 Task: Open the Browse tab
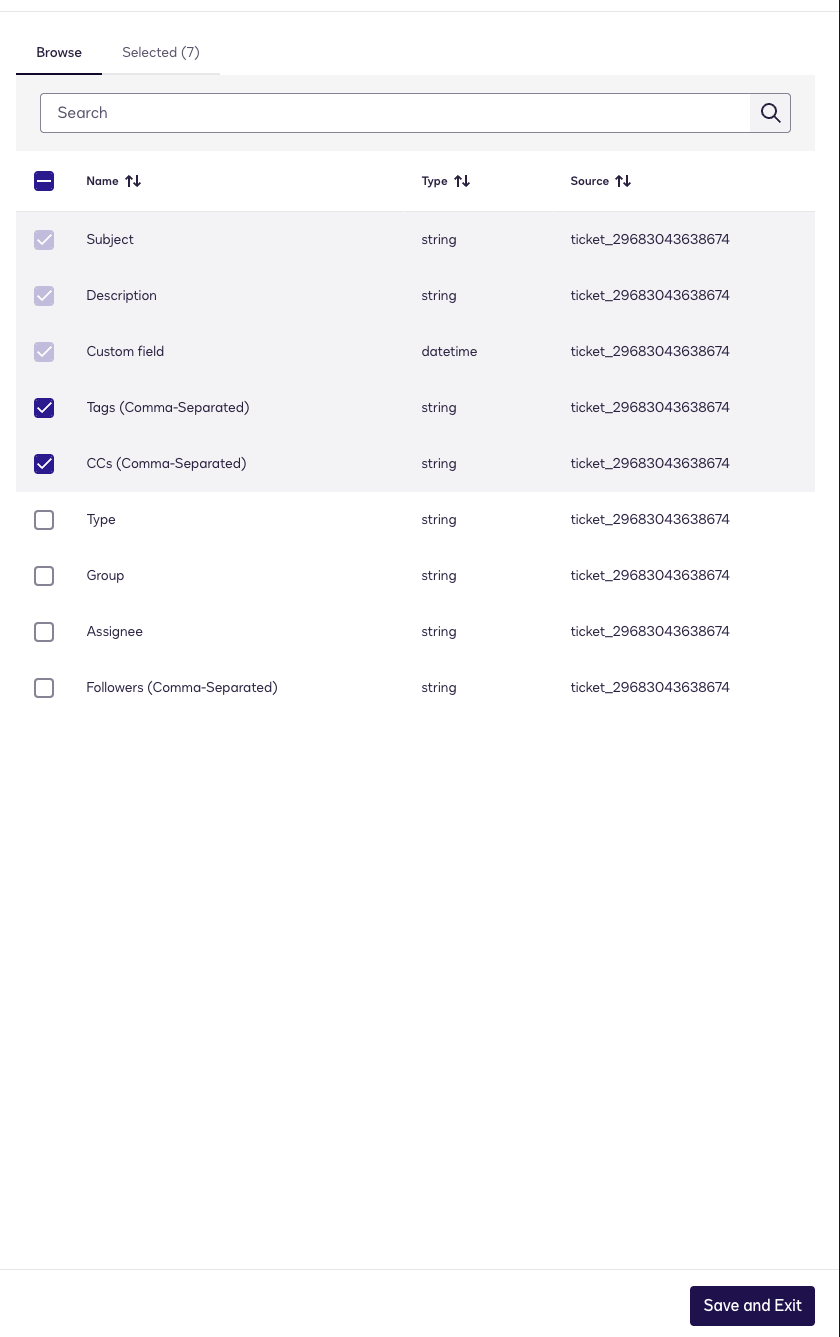59,52
